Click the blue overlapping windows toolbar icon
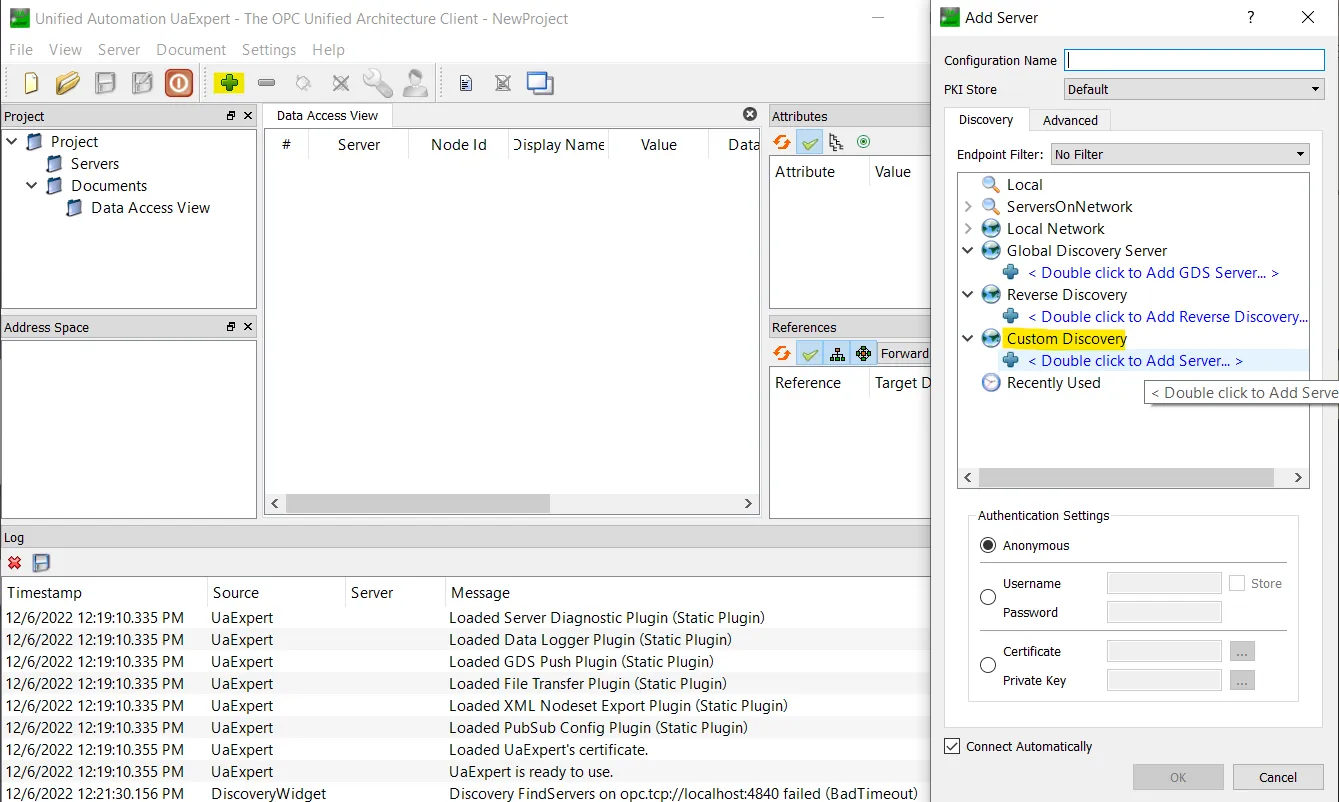Image resolution: width=1339 pixels, height=802 pixels. 540,83
